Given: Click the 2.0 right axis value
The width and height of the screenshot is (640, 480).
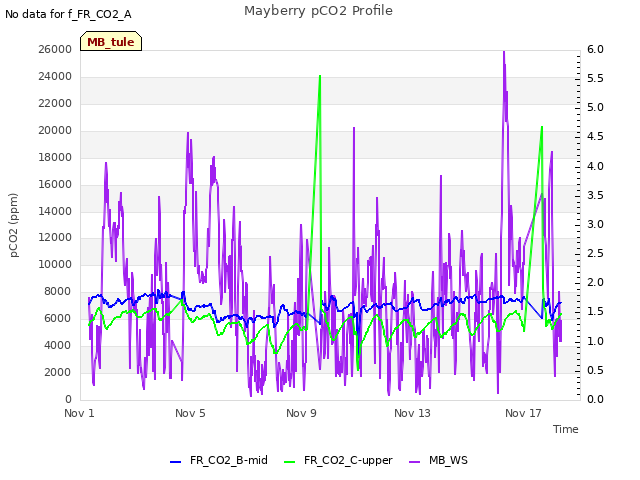Looking at the screenshot, I should [595, 282].
